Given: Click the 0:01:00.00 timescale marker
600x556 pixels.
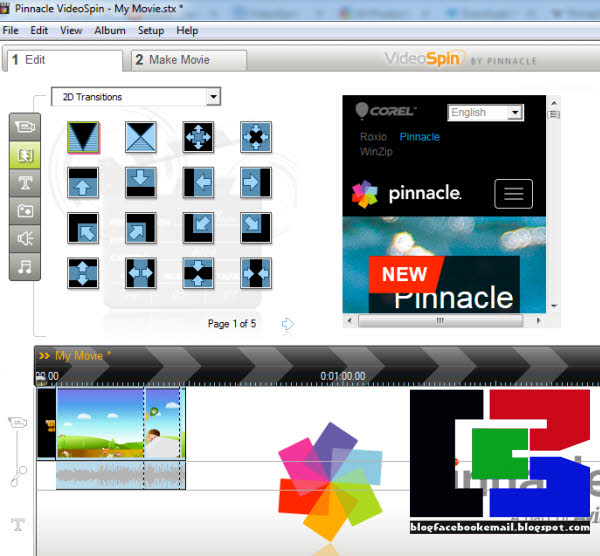Looking at the screenshot, I should pos(343,376).
